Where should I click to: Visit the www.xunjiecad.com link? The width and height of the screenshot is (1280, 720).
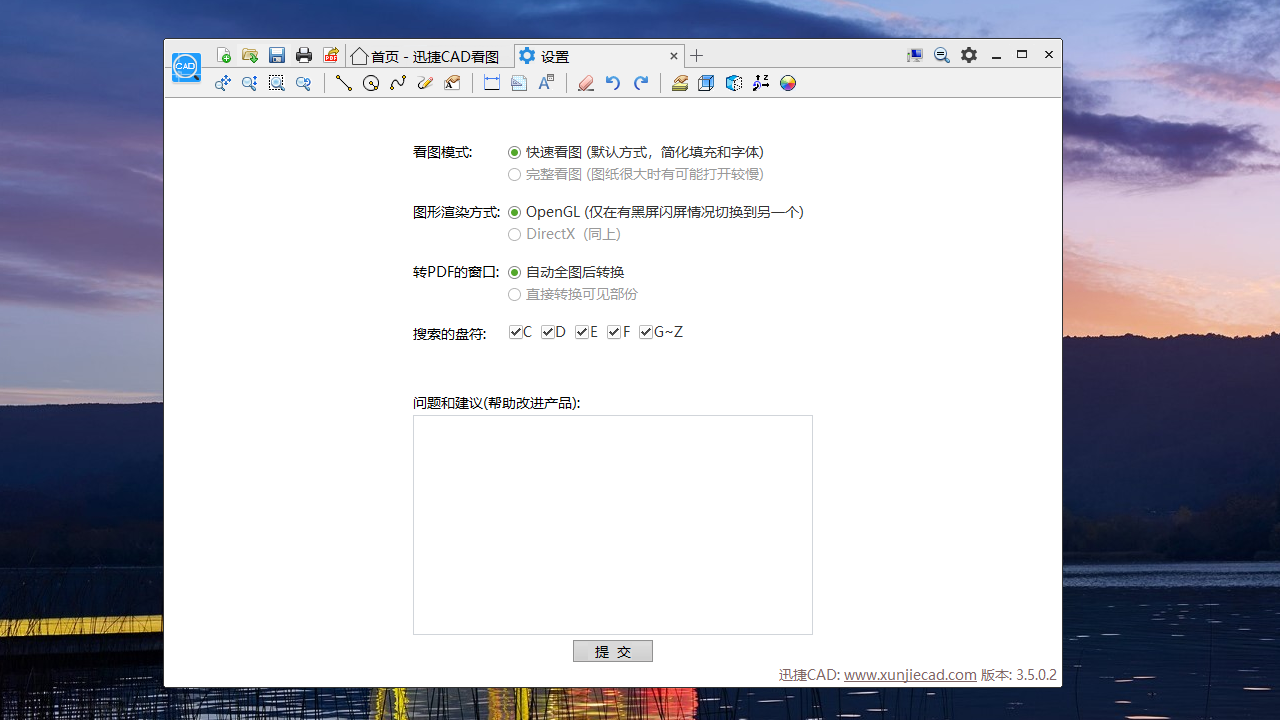909,675
